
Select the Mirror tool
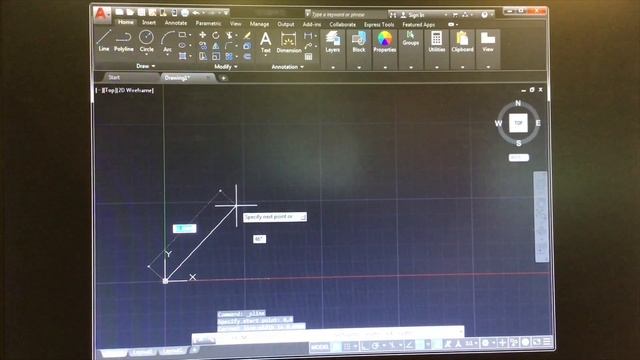(x=216, y=46)
